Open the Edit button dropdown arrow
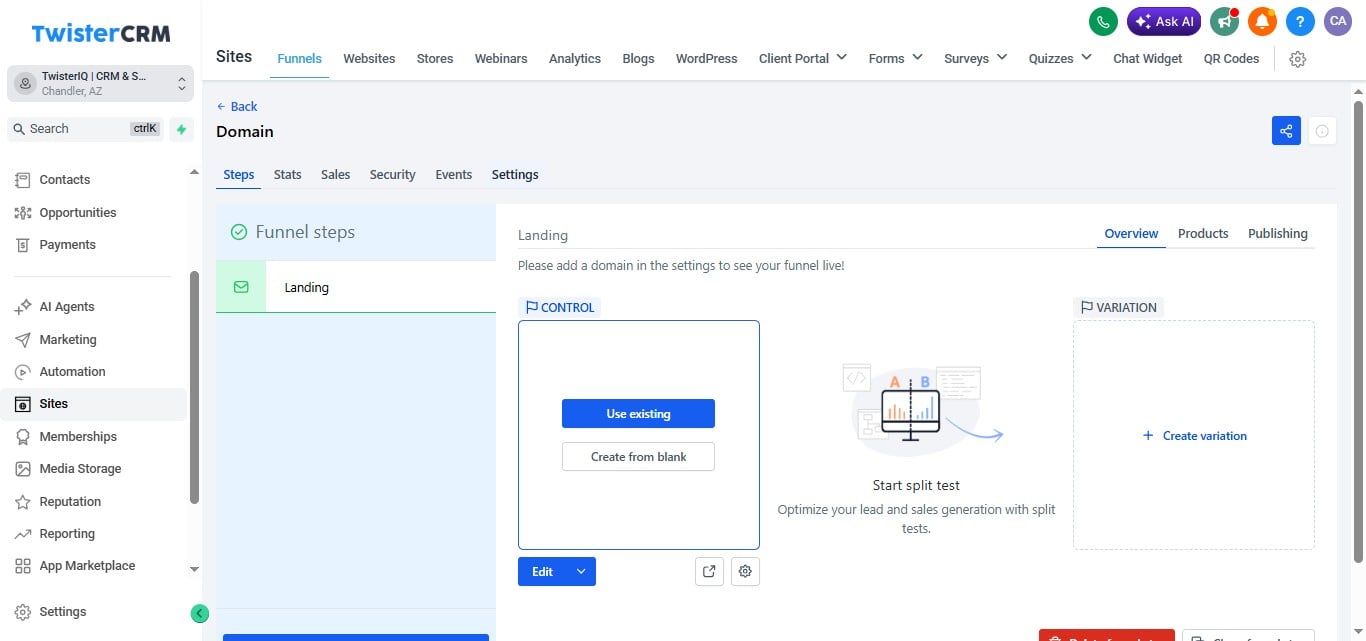The image size is (1366, 641). point(581,572)
